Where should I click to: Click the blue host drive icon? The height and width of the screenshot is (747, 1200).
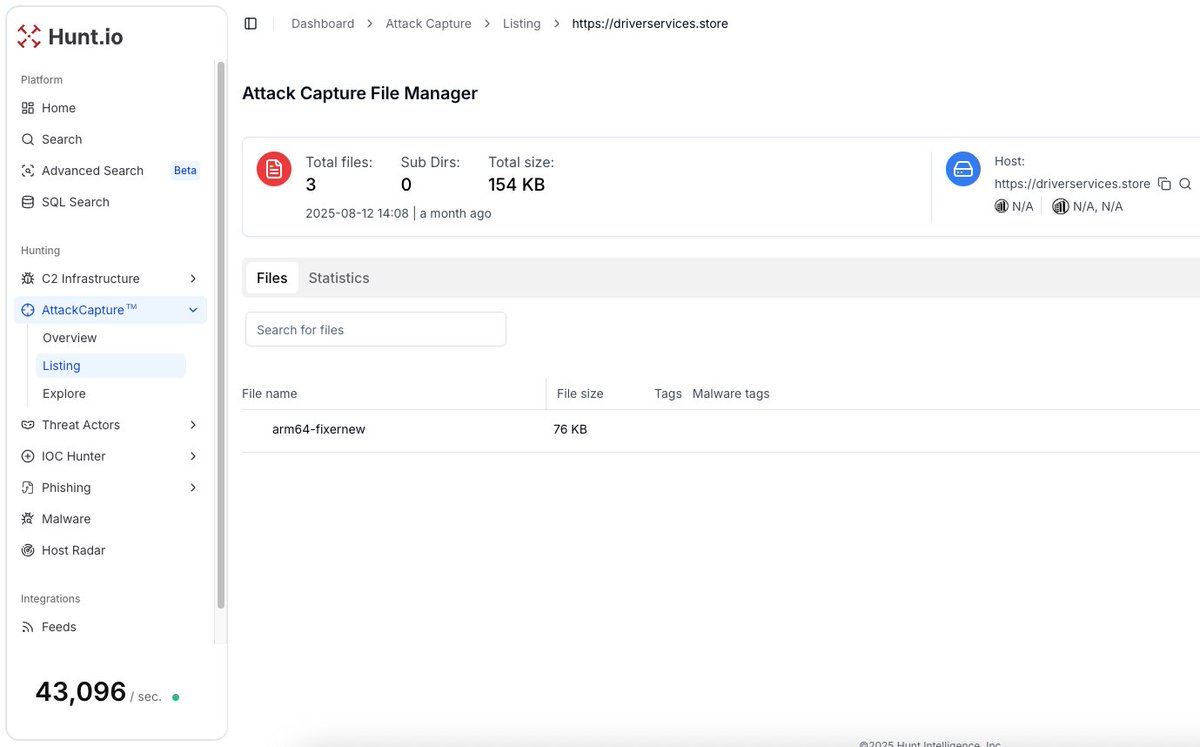[x=963, y=169]
